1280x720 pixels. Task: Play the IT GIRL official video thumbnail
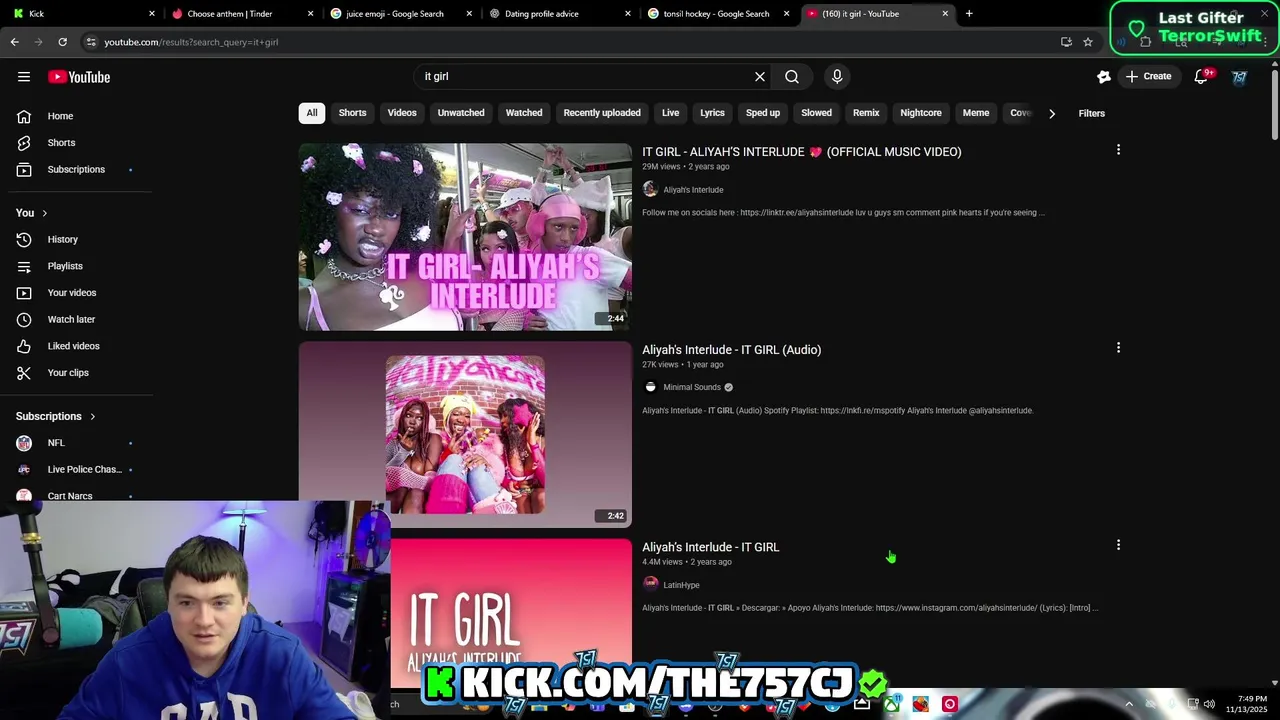click(x=465, y=237)
